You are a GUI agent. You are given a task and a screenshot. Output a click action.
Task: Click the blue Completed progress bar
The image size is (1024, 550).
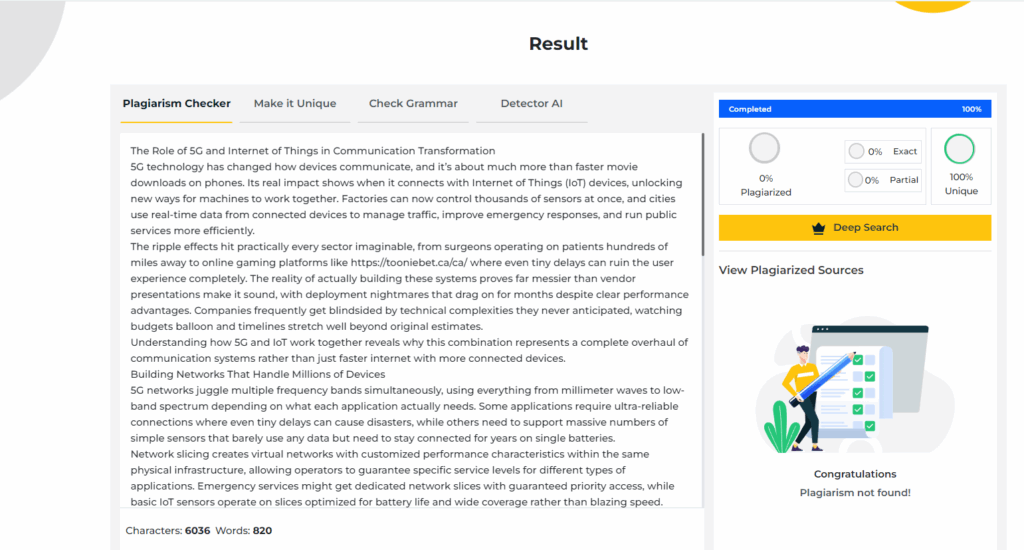pos(855,109)
